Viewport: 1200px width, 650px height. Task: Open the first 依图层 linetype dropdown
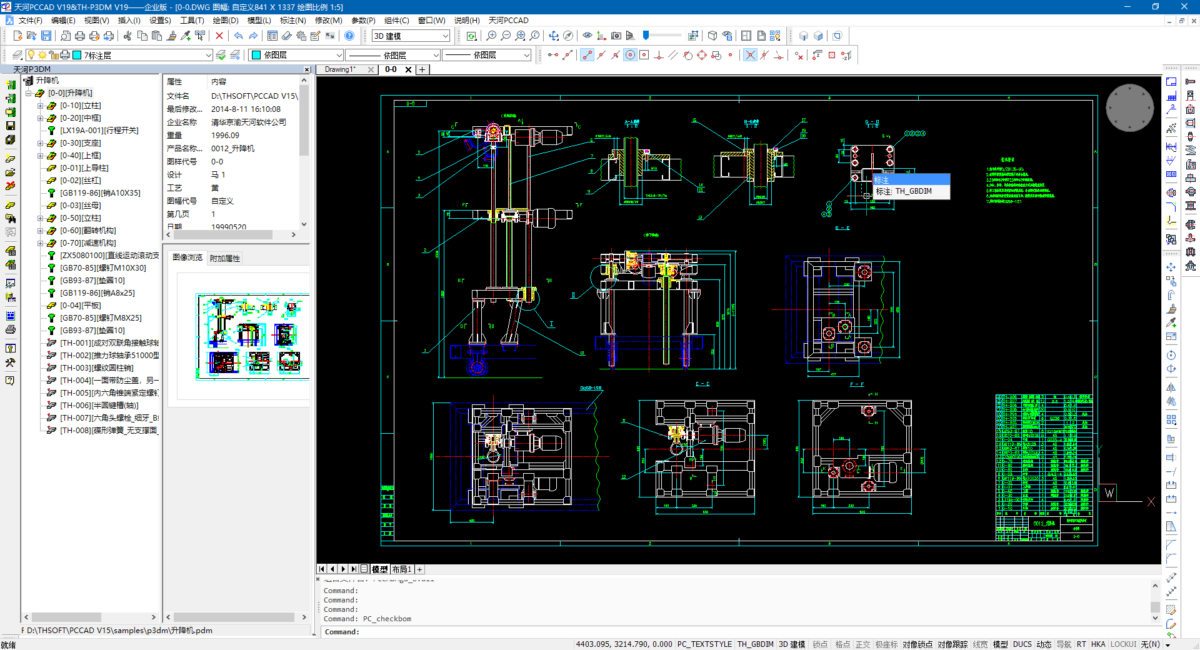click(393, 55)
